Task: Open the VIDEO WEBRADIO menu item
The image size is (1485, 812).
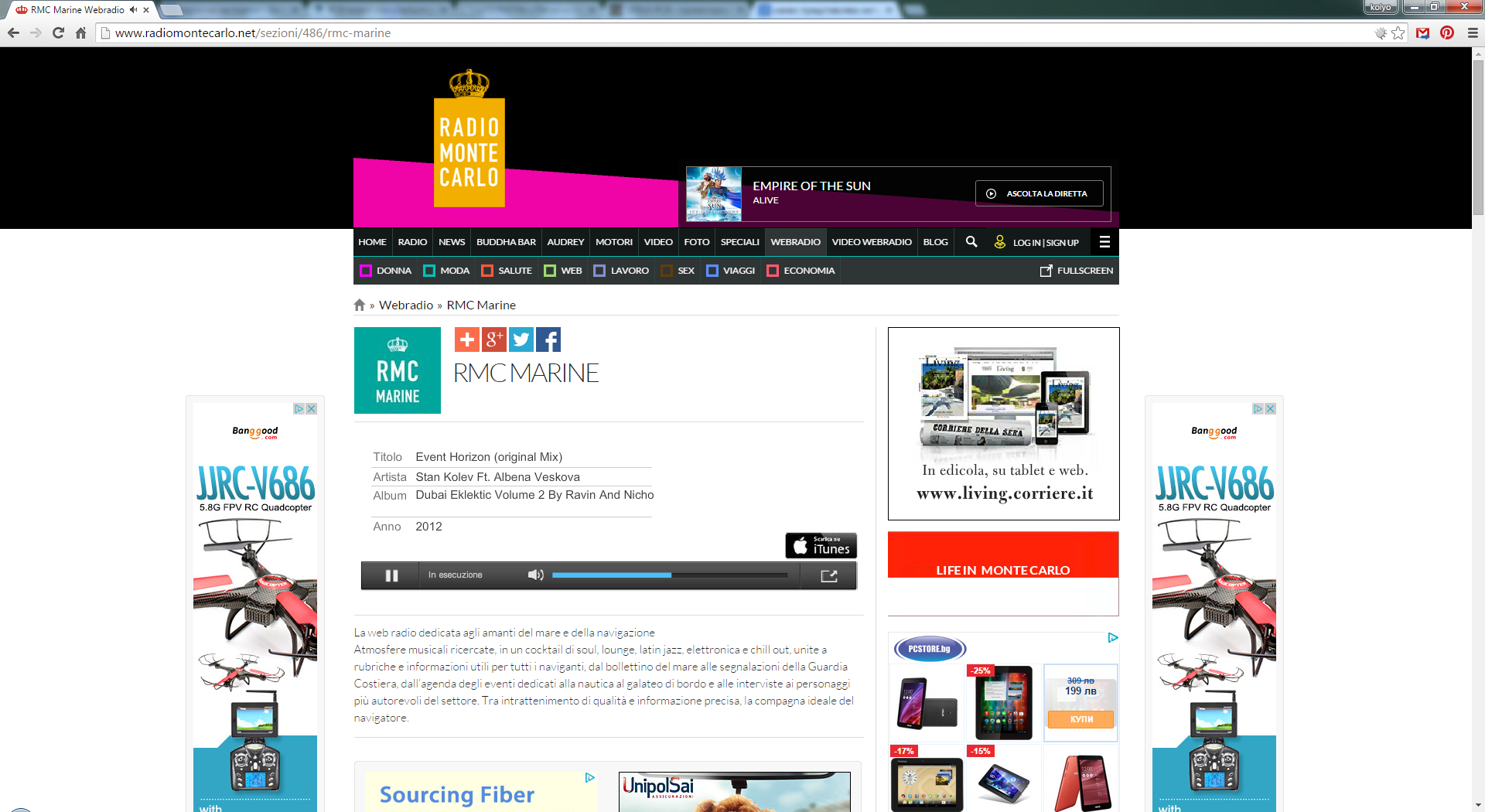Action: click(x=872, y=242)
